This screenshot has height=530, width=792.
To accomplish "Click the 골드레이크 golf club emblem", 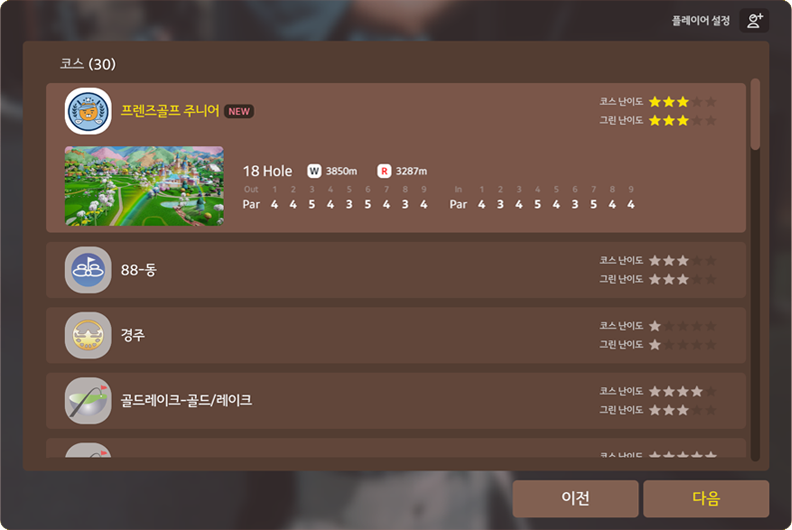I will [88, 401].
